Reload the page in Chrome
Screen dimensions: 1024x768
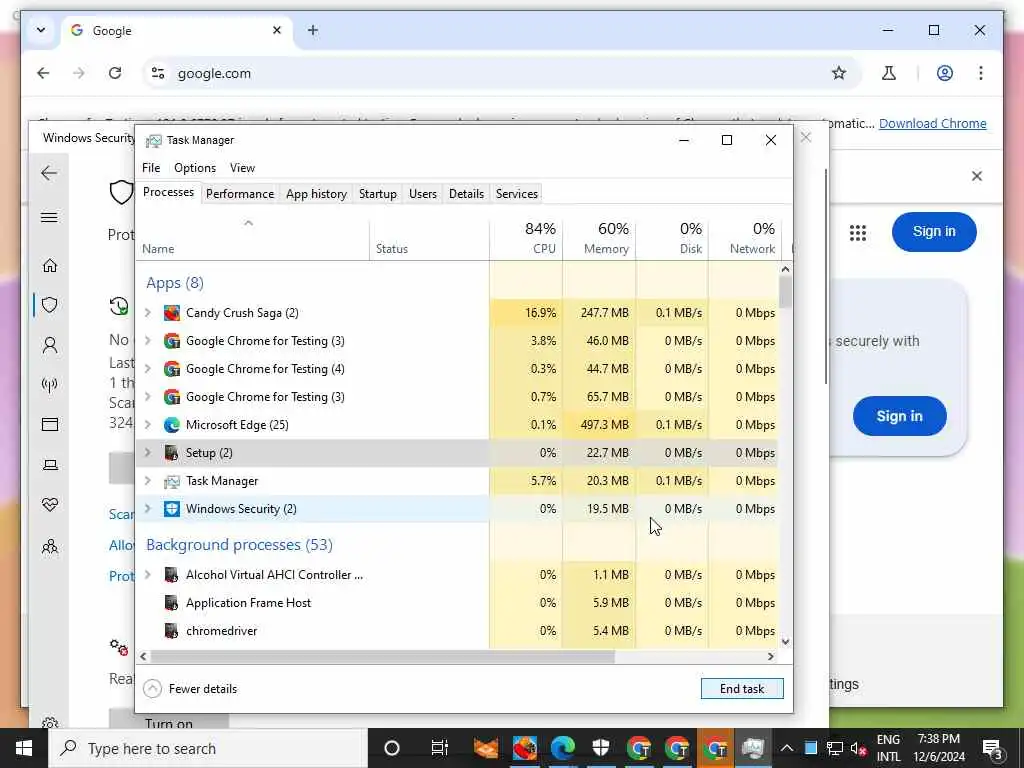tap(115, 73)
